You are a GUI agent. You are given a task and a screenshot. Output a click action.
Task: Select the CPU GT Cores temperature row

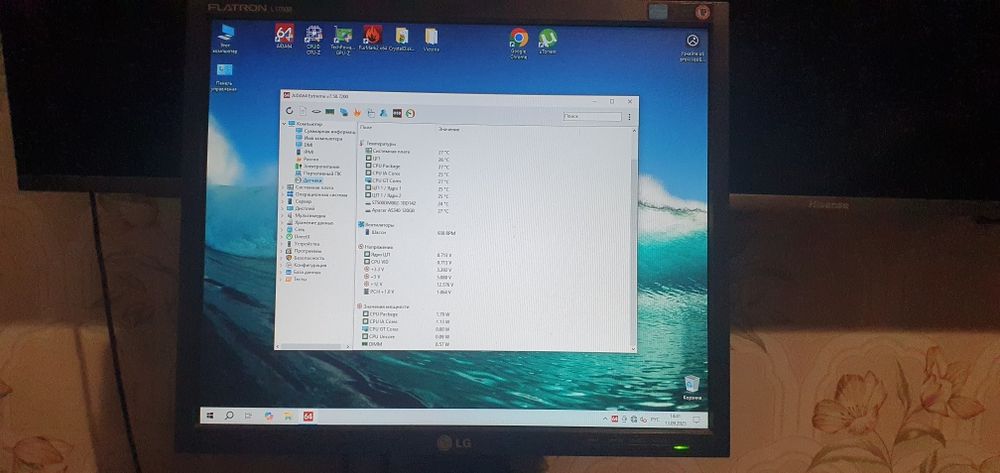tap(407, 181)
